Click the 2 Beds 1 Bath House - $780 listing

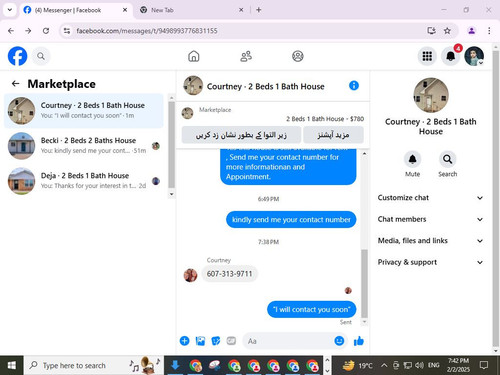pyautogui.click(x=325, y=119)
